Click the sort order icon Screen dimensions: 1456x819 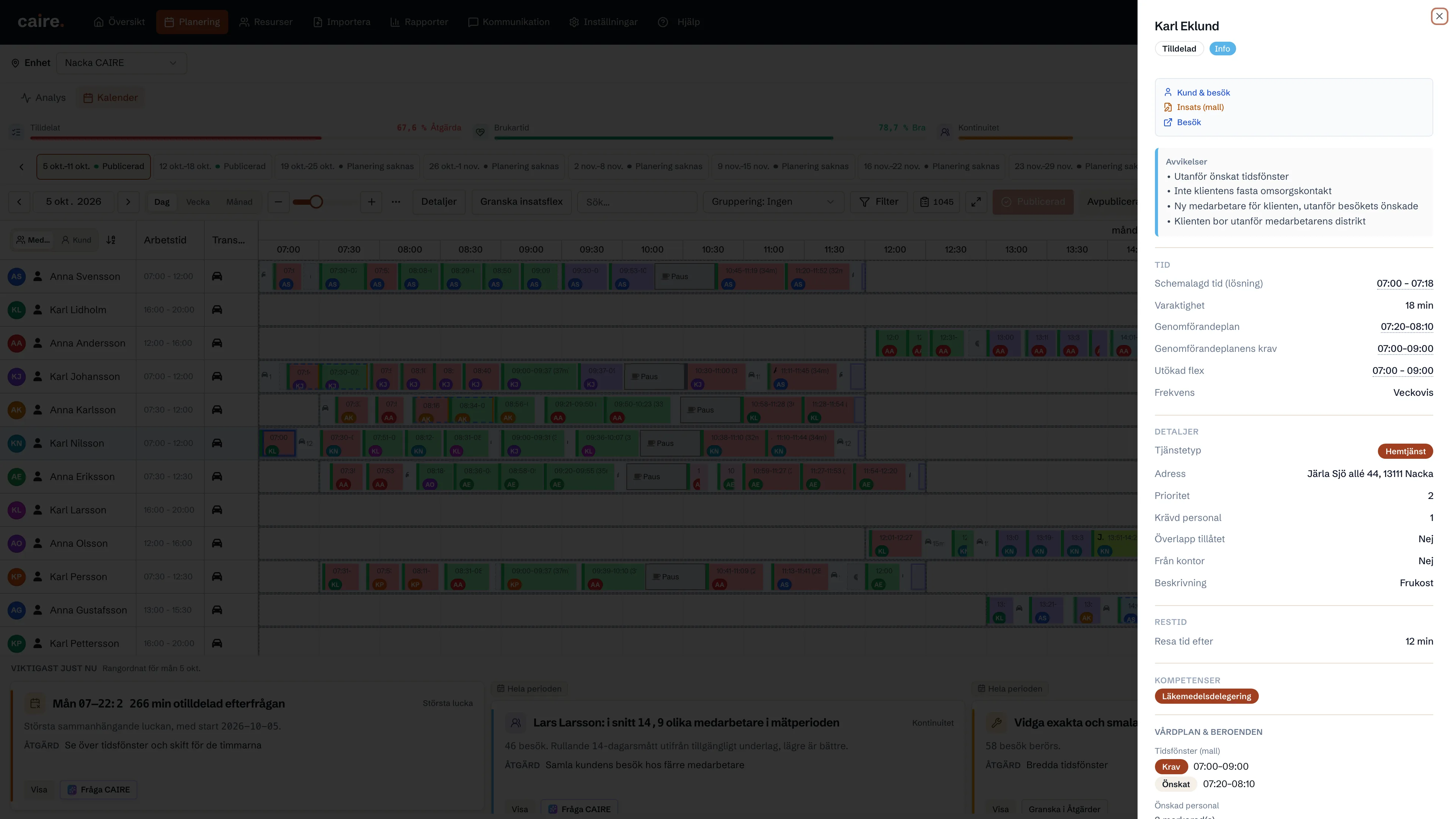[x=111, y=240]
